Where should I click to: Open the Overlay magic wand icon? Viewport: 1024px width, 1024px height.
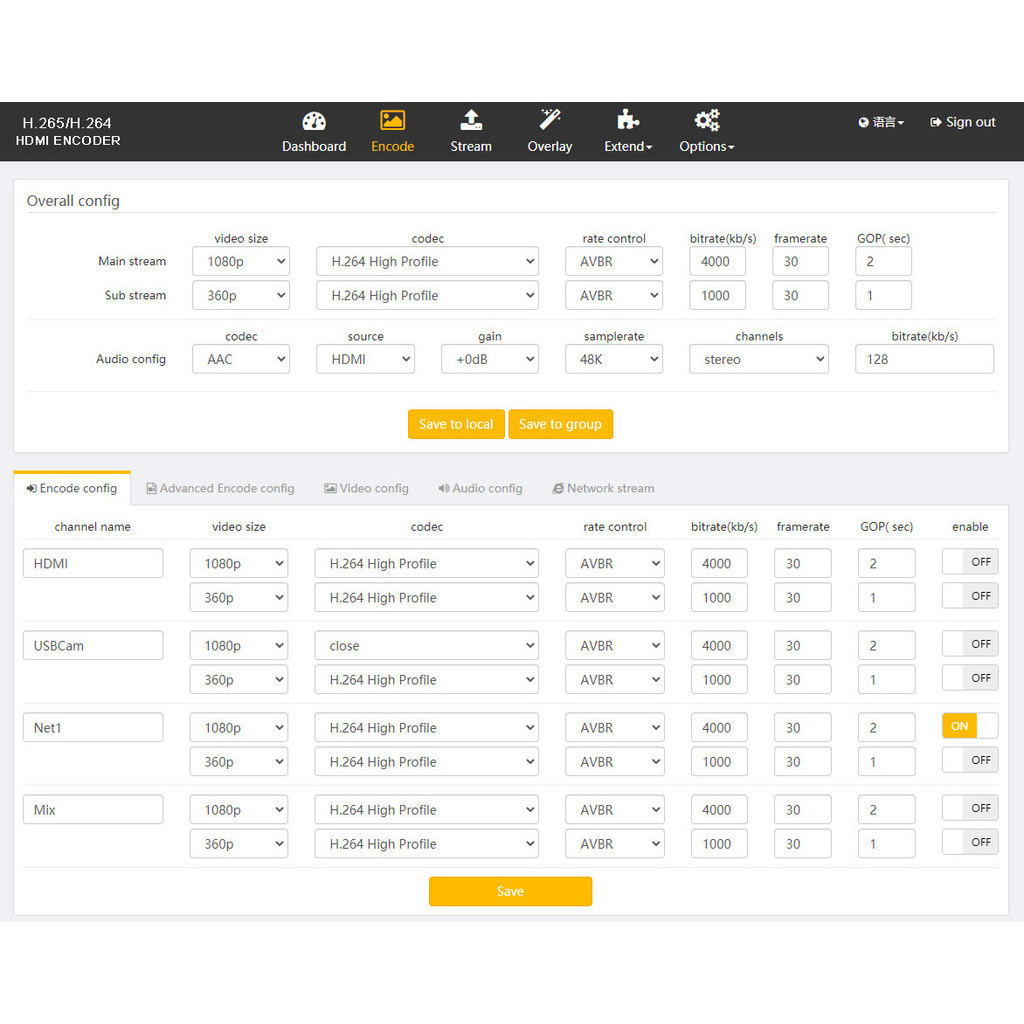550,121
